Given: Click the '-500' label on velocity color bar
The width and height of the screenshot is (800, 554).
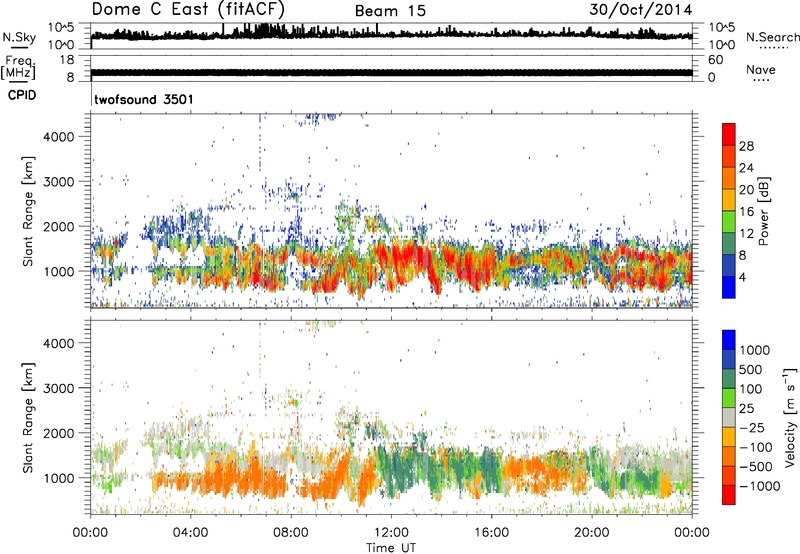Looking at the screenshot, I should coord(756,467).
